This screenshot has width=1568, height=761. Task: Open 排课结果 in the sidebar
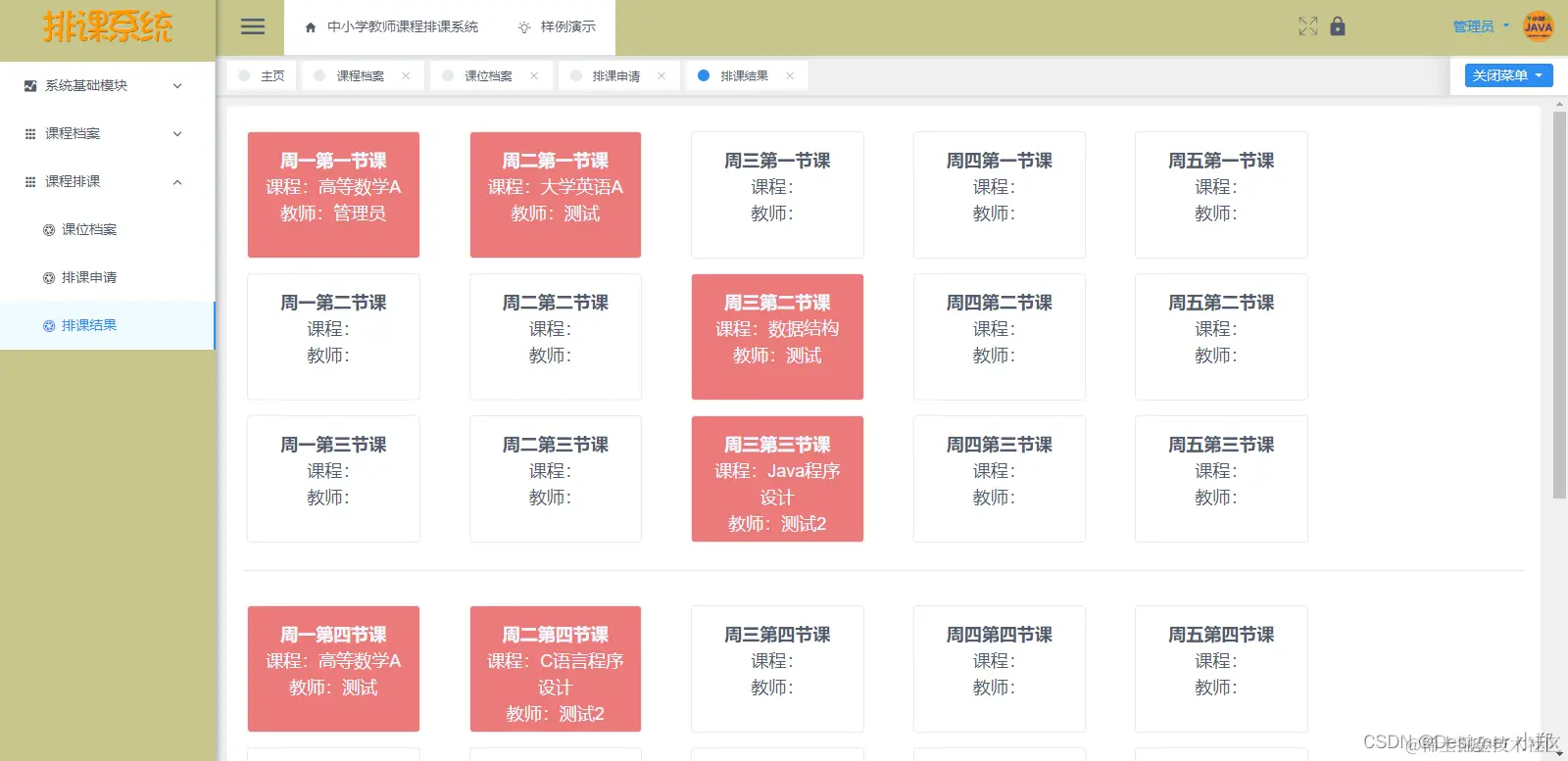(x=107, y=326)
